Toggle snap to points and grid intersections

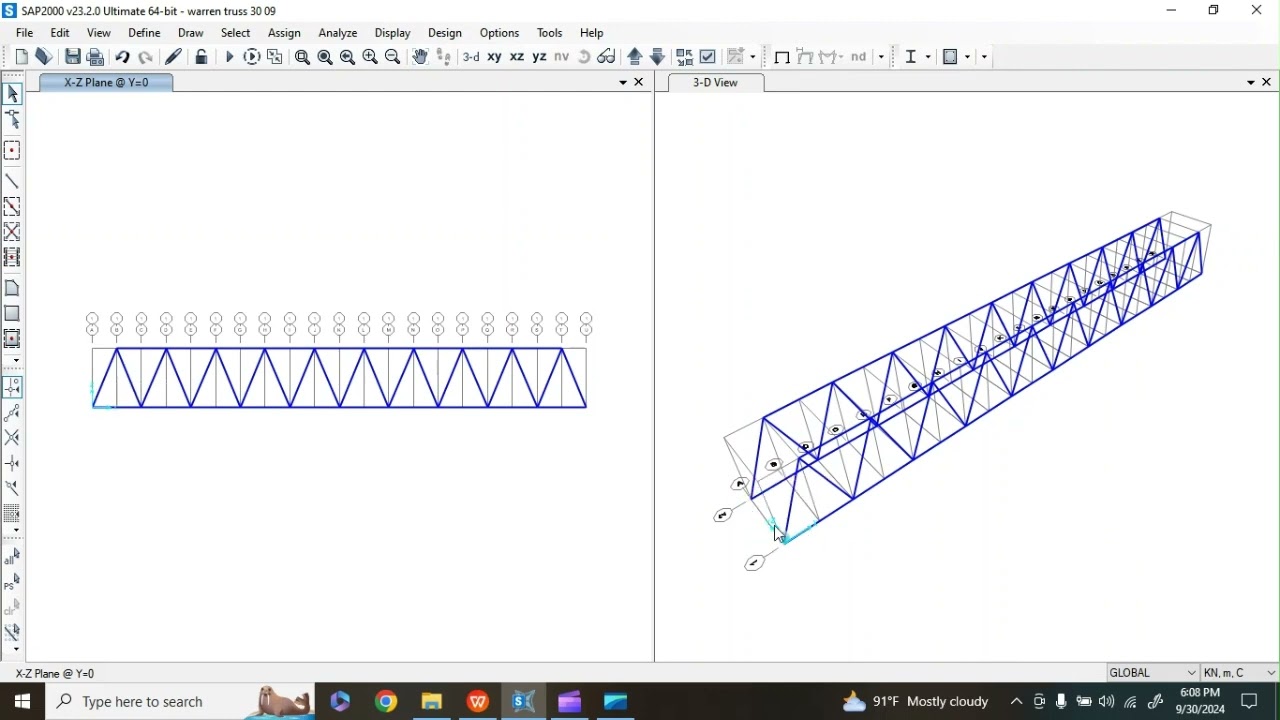coord(13,388)
